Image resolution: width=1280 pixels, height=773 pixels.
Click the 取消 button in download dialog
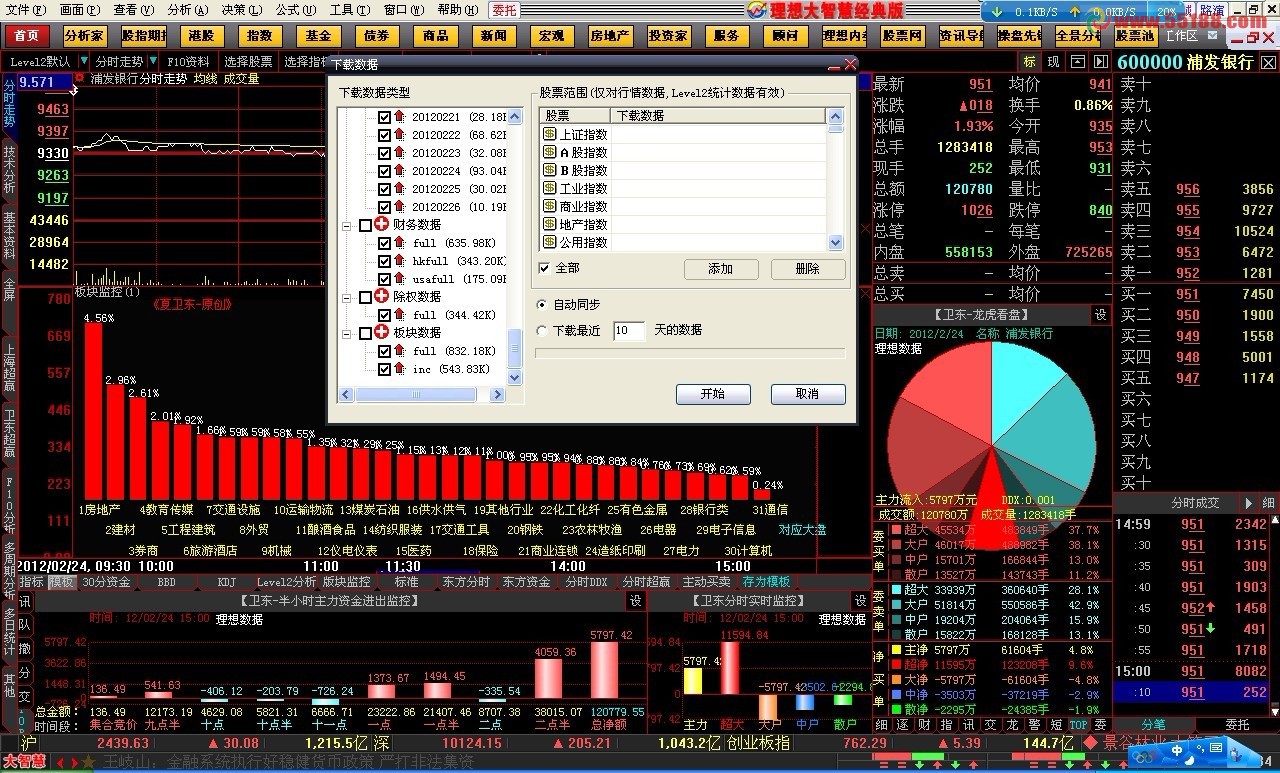pyautogui.click(x=808, y=394)
